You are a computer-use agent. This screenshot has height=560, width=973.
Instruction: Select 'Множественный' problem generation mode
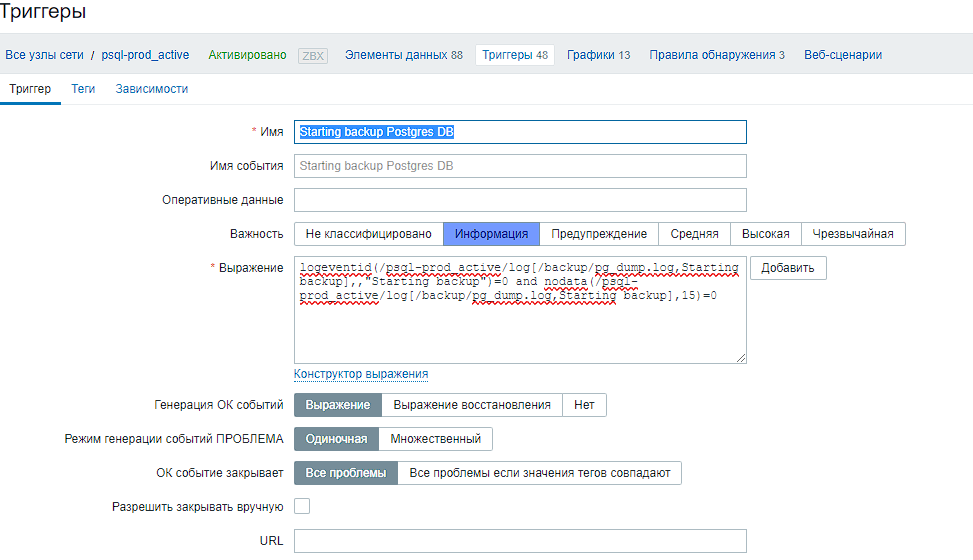436,439
